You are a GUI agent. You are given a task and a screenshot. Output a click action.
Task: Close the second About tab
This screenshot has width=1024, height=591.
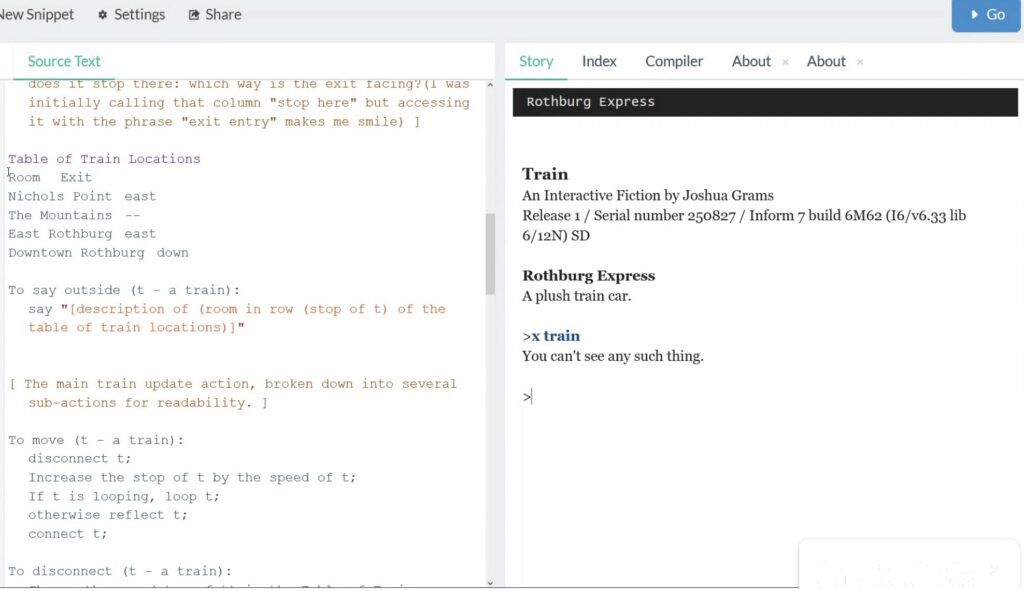point(860,62)
